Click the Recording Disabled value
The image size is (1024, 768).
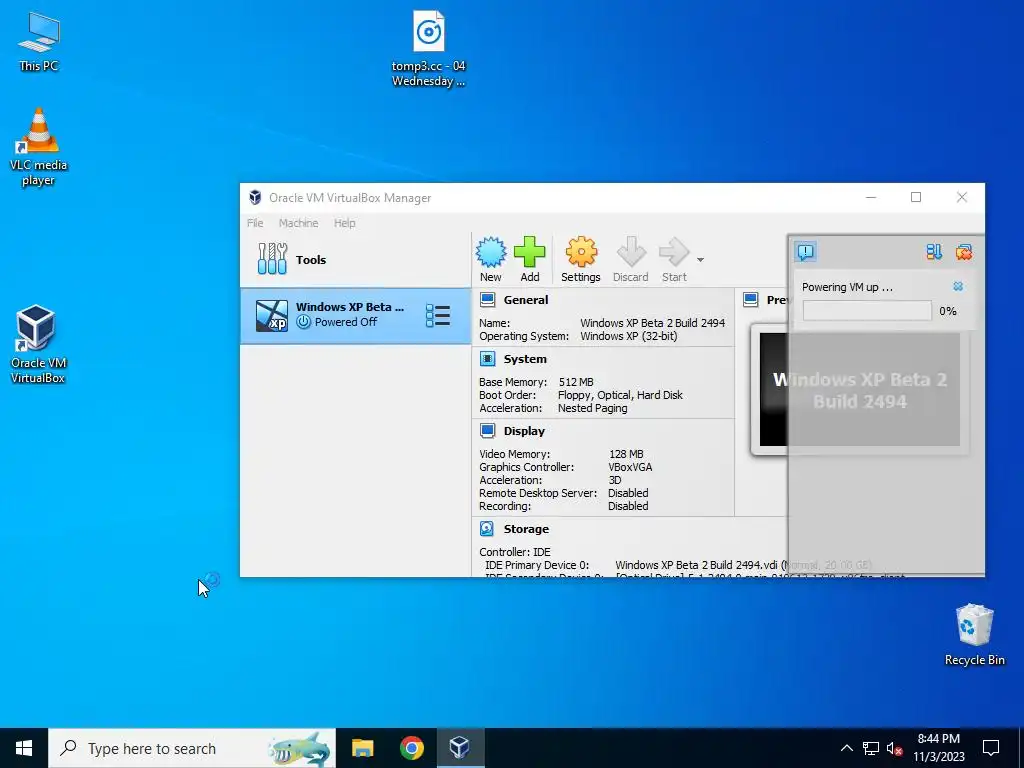pos(628,506)
